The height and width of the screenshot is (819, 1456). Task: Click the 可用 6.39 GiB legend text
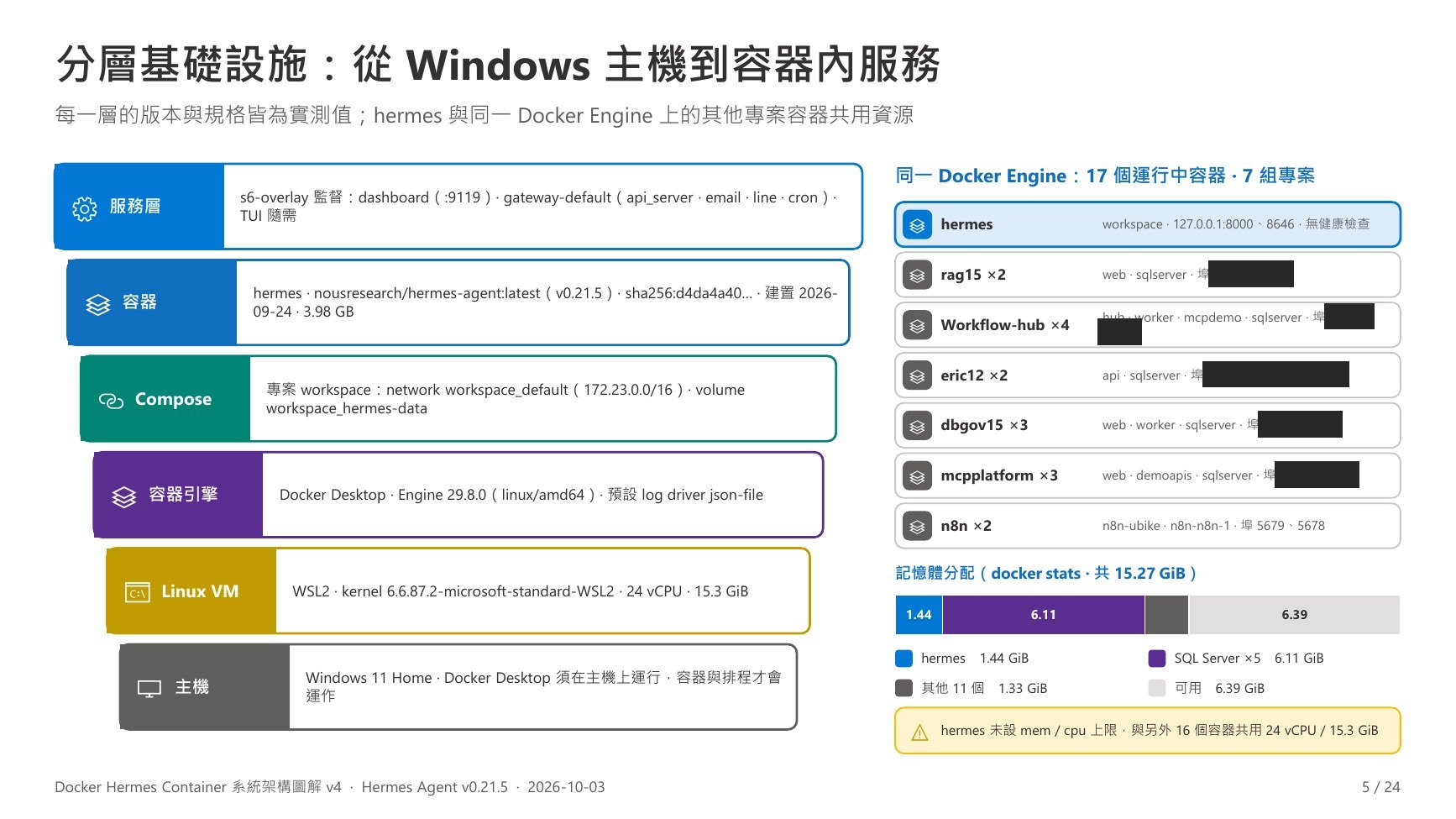click(x=1219, y=688)
